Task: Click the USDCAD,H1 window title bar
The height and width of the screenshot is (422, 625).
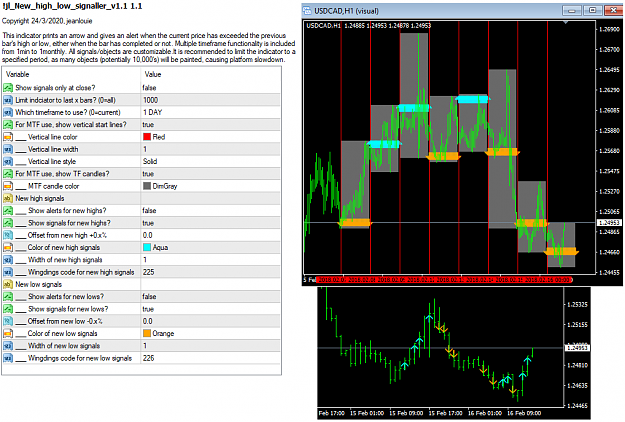Action: (462, 10)
